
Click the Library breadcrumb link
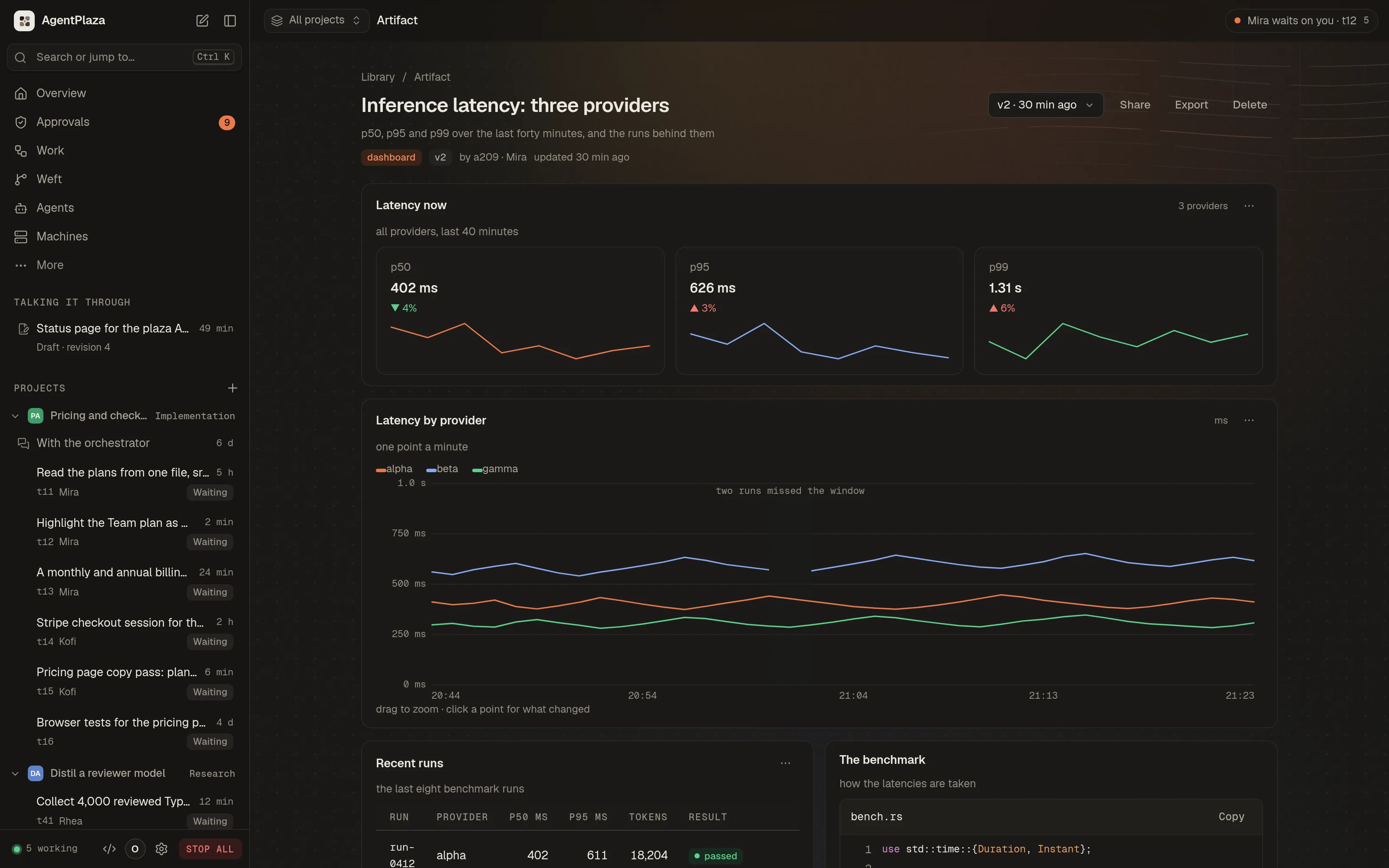pos(378,77)
